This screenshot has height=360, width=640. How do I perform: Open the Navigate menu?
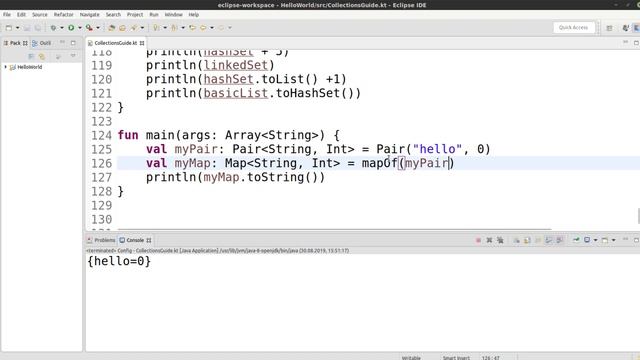(89, 14)
